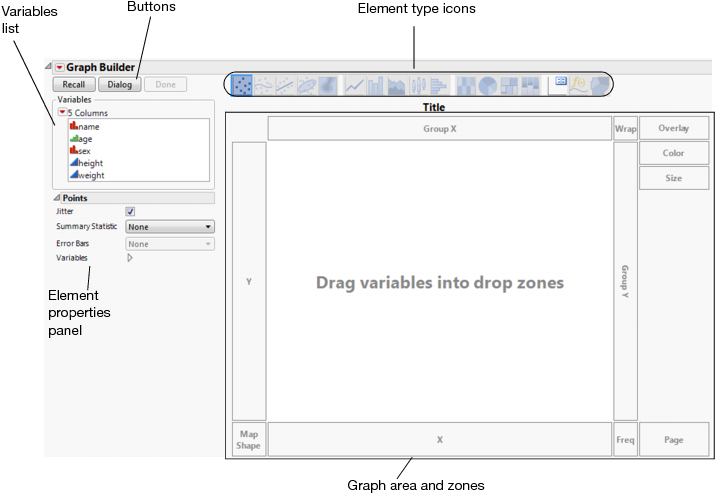Select the Points element type icon
716x497 pixels.
242,85
